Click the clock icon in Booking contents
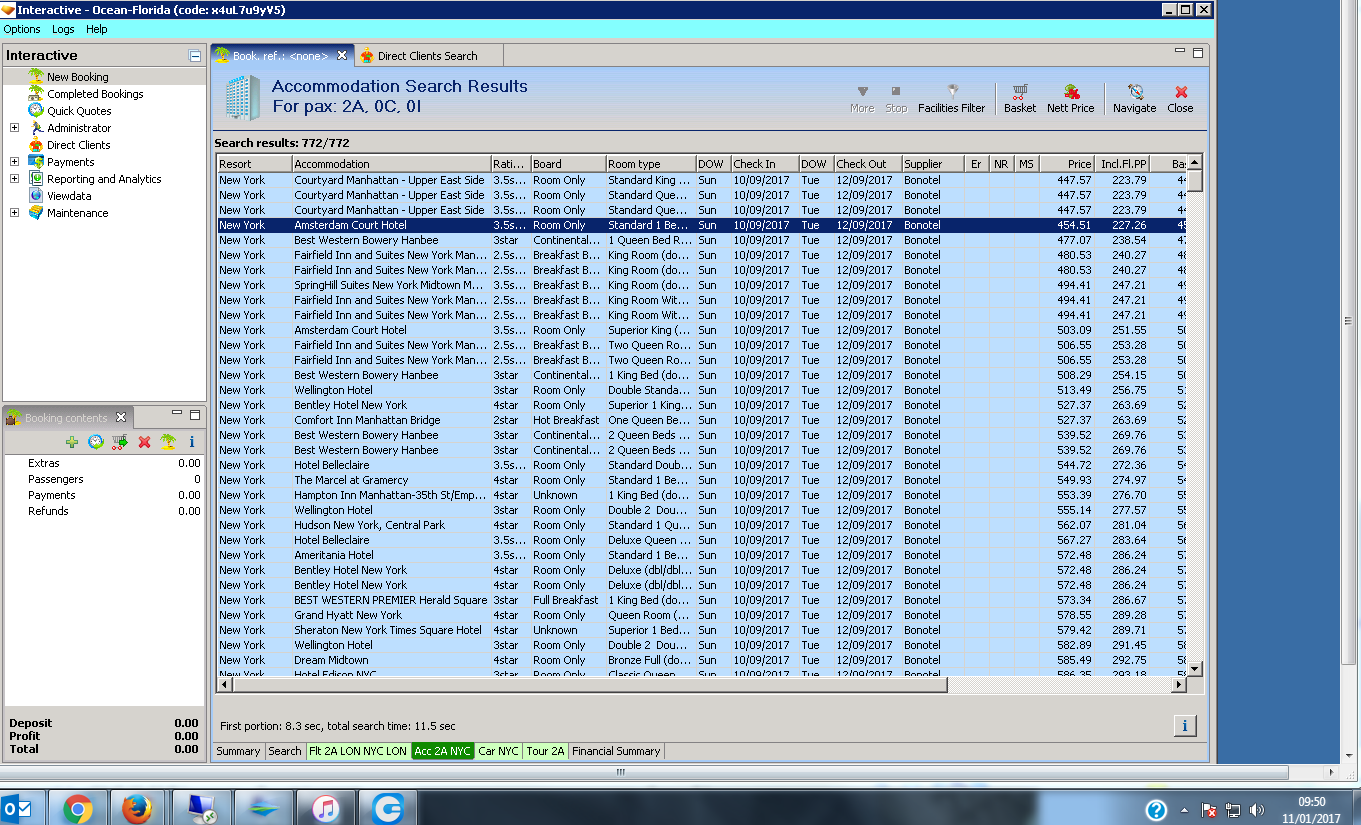Viewport: 1361px width, 825px height. (96, 442)
